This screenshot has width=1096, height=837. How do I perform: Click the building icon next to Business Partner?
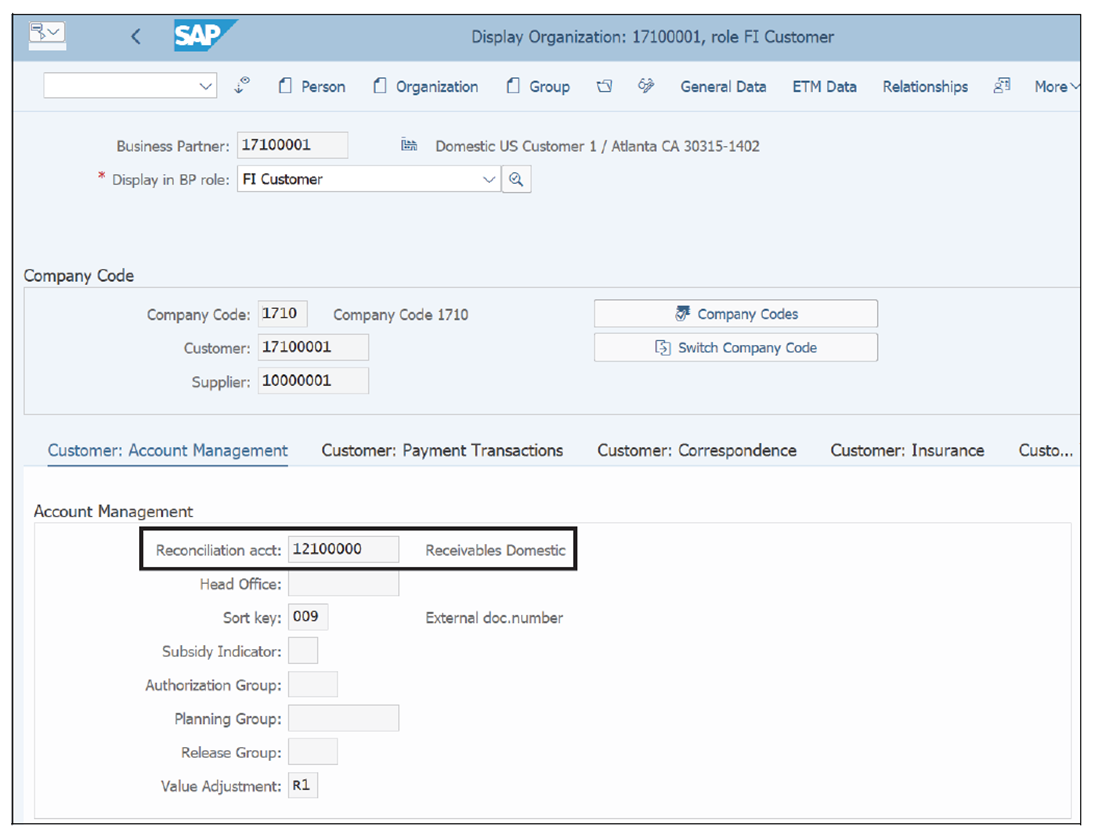pyautogui.click(x=408, y=144)
